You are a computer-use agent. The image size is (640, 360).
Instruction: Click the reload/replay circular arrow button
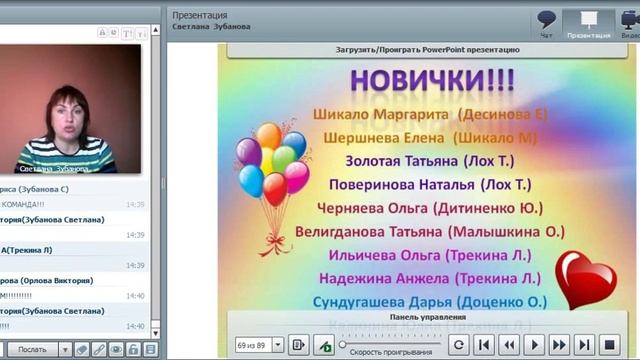click(x=458, y=345)
